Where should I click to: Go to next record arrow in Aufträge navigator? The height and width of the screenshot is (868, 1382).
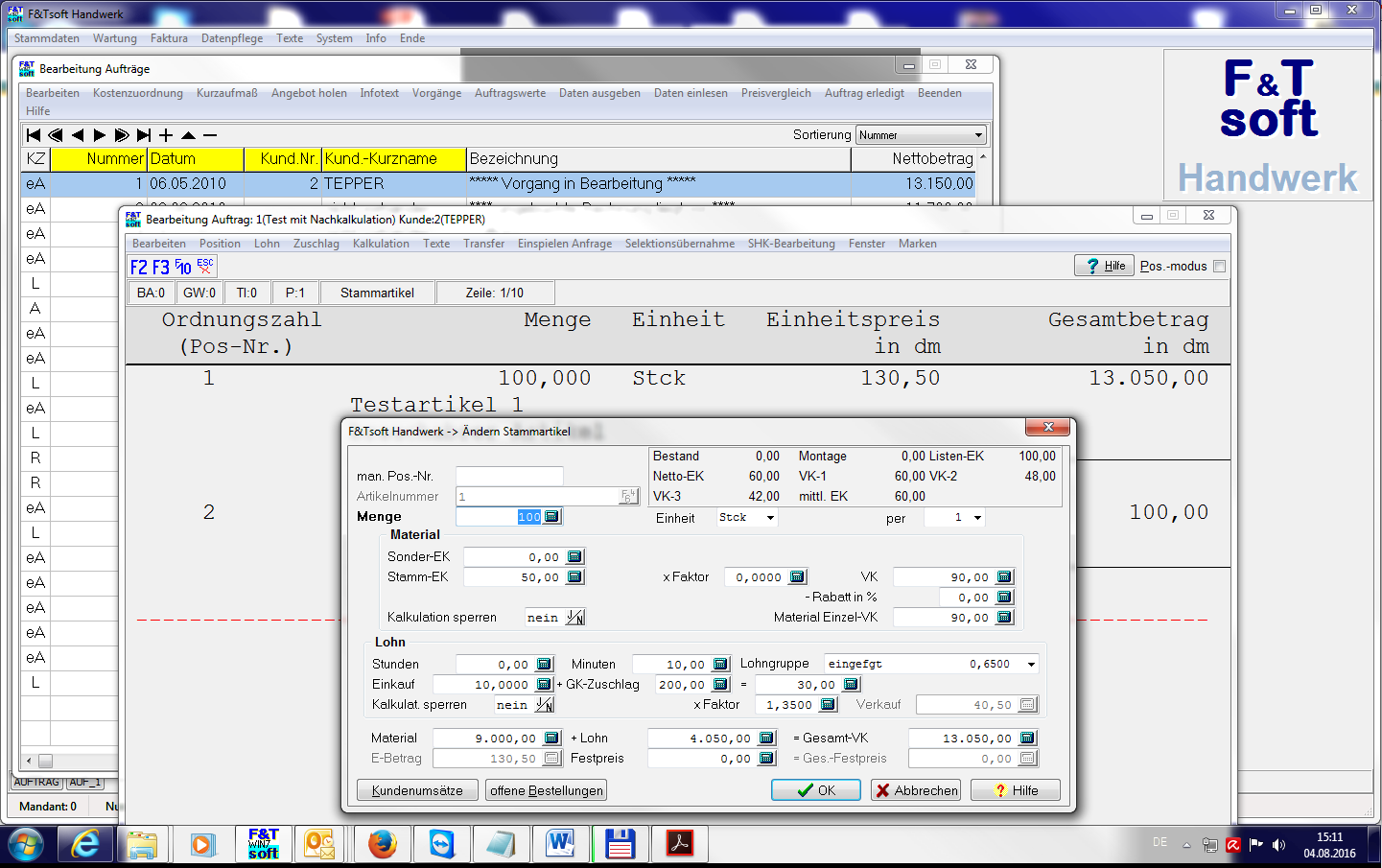(100, 135)
